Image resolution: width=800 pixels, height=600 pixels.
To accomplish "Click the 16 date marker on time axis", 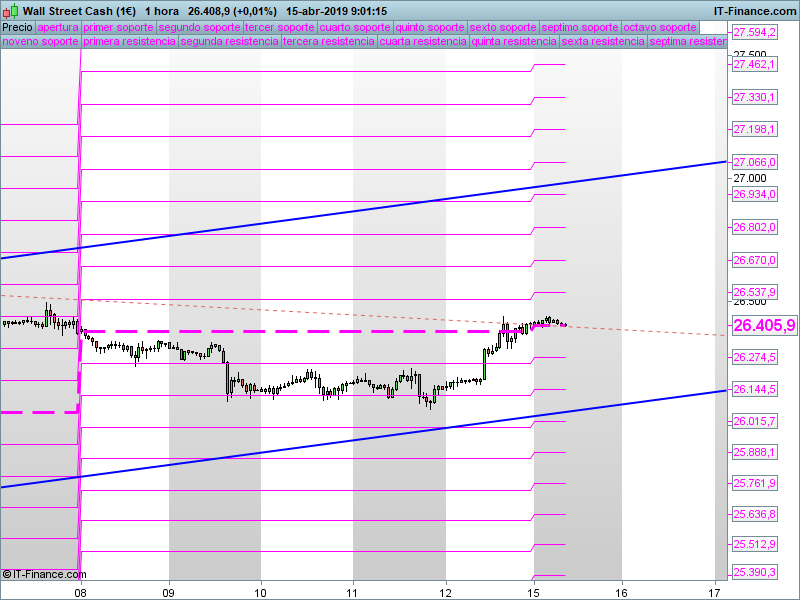I will tap(621, 592).
